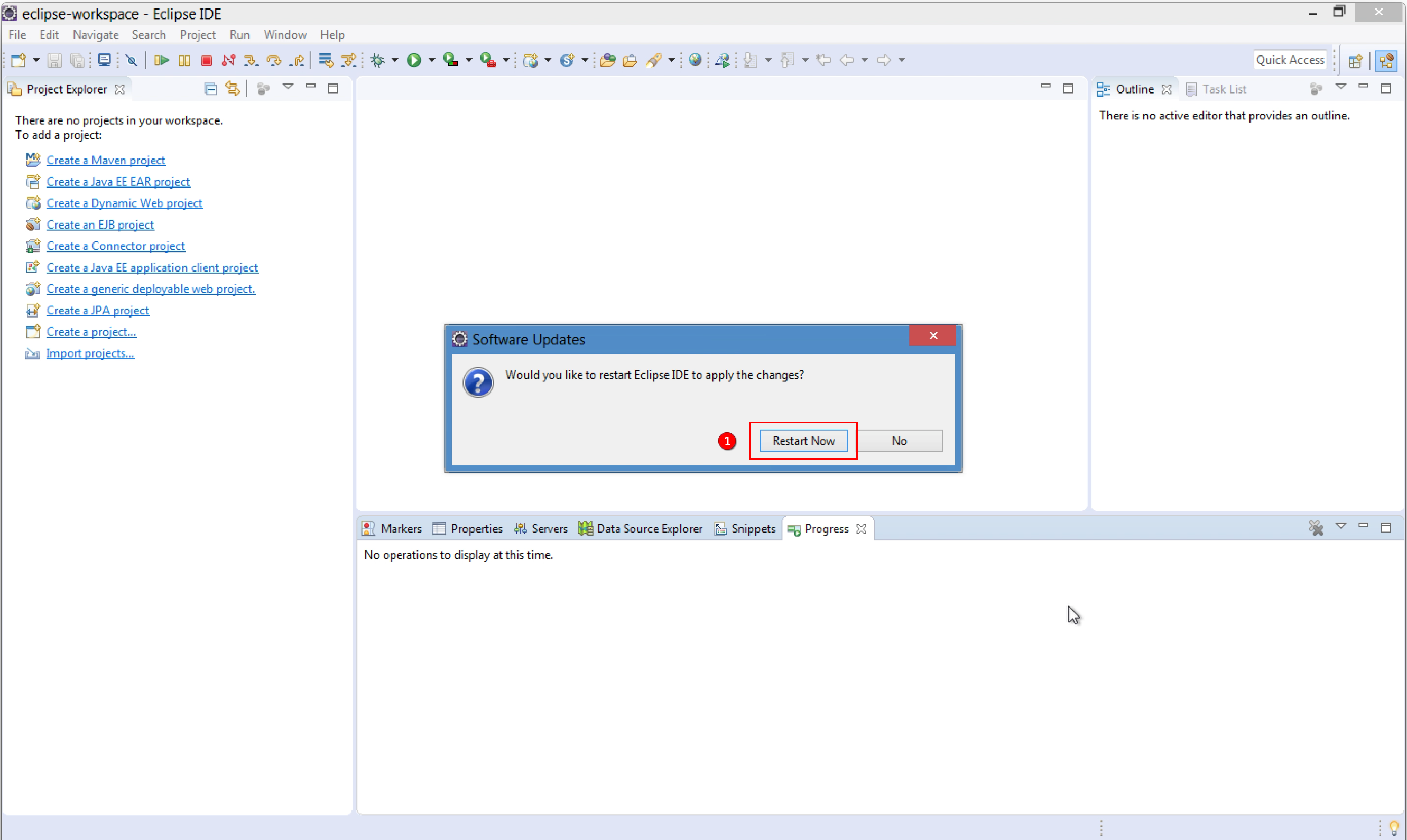The image size is (1407, 840).
Task: Close the Progress tab
Action: [861, 528]
